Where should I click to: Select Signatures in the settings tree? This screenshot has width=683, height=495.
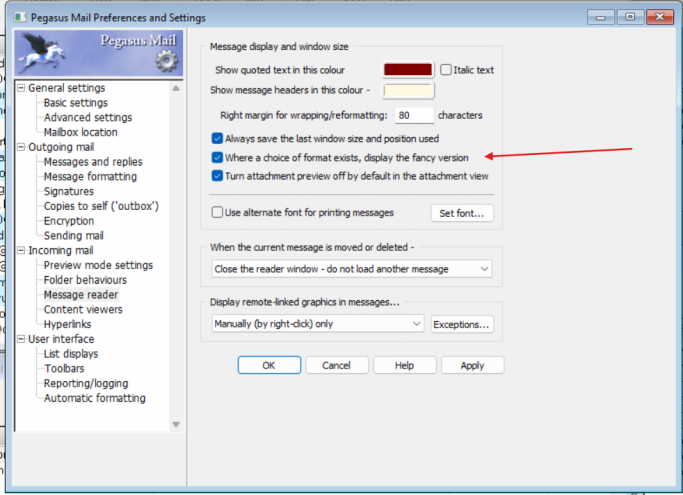(x=69, y=191)
